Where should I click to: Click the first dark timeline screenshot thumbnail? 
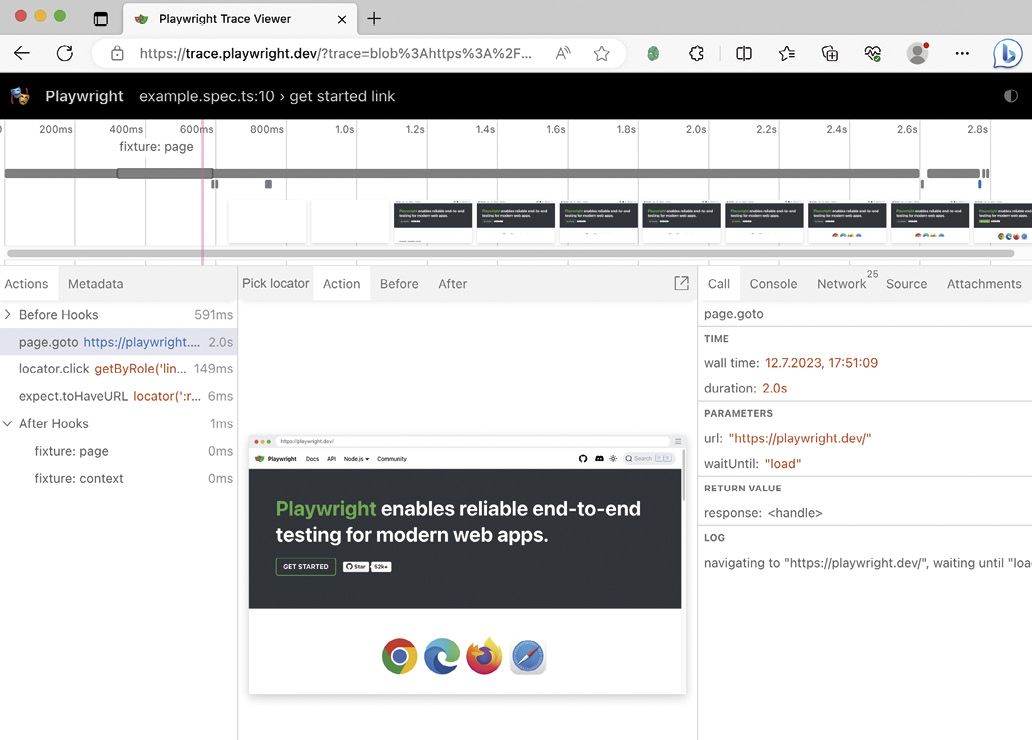[432, 223]
